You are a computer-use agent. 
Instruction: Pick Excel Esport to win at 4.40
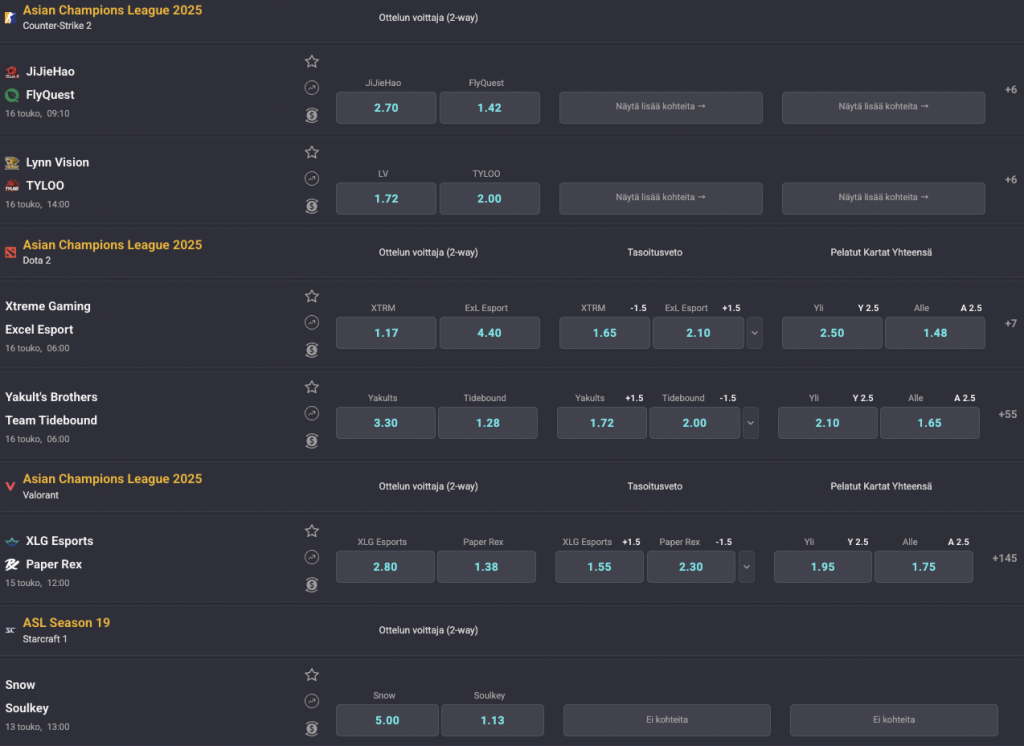(x=489, y=332)
